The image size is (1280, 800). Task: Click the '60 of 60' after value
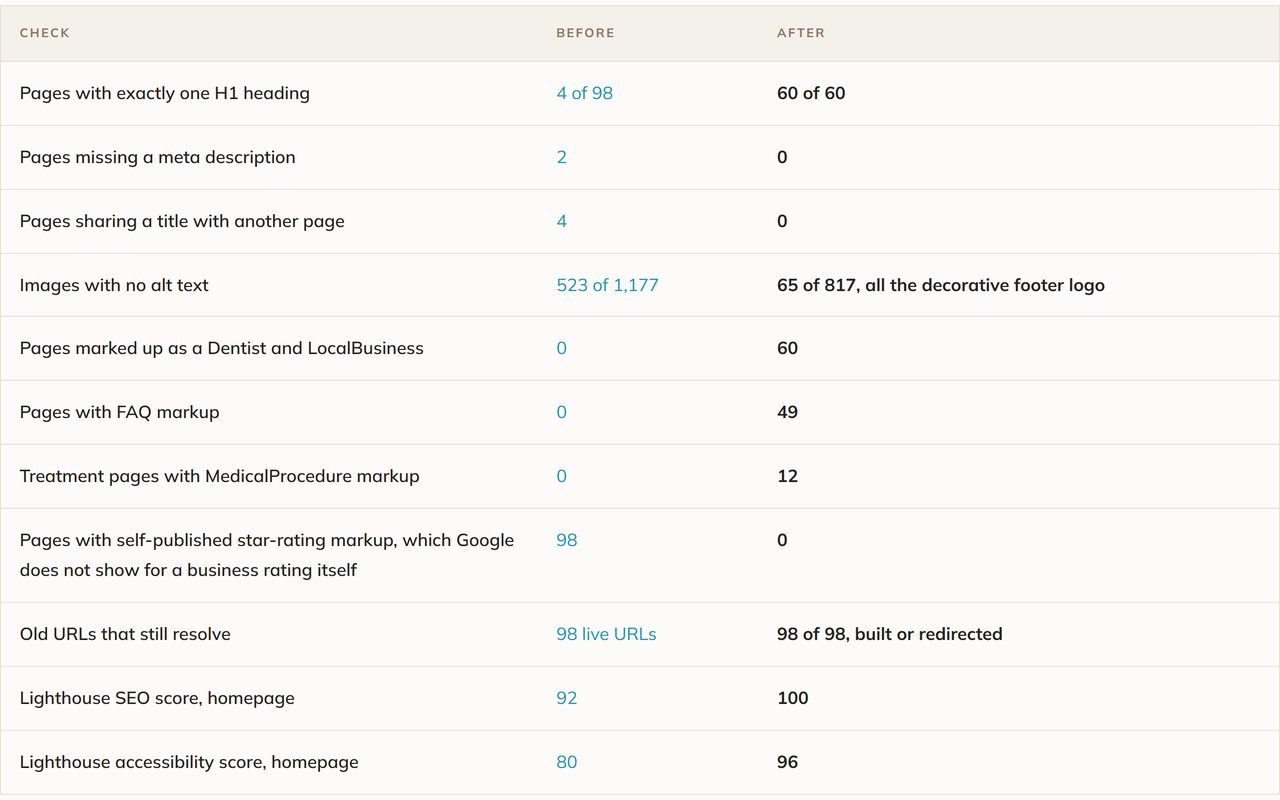811,93
